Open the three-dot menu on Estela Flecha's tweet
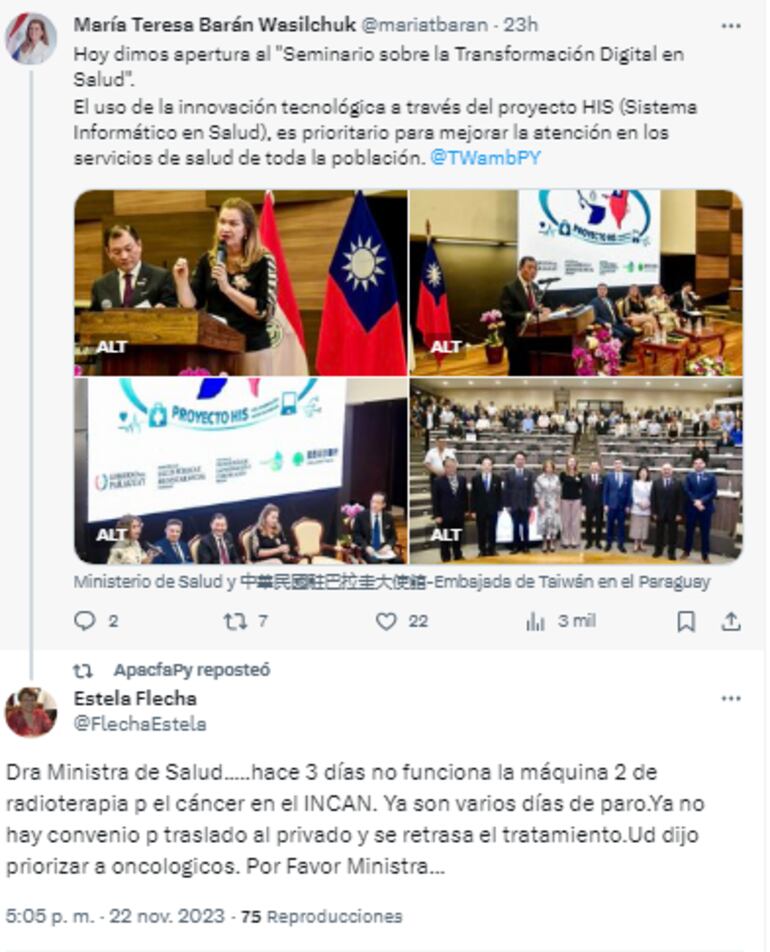 click(731, 698)
